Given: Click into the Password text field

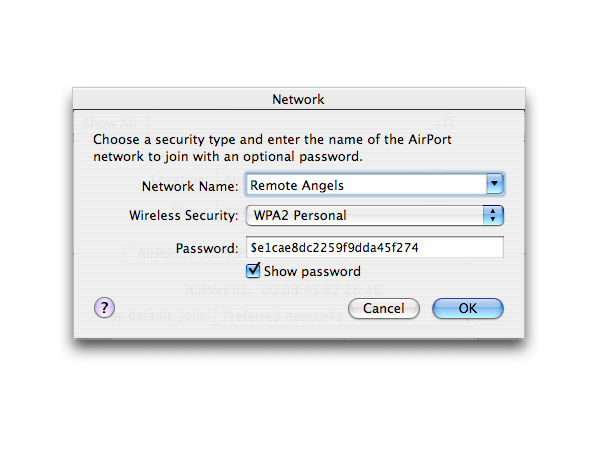Looking at the screenshot, I should coord(375,247).
